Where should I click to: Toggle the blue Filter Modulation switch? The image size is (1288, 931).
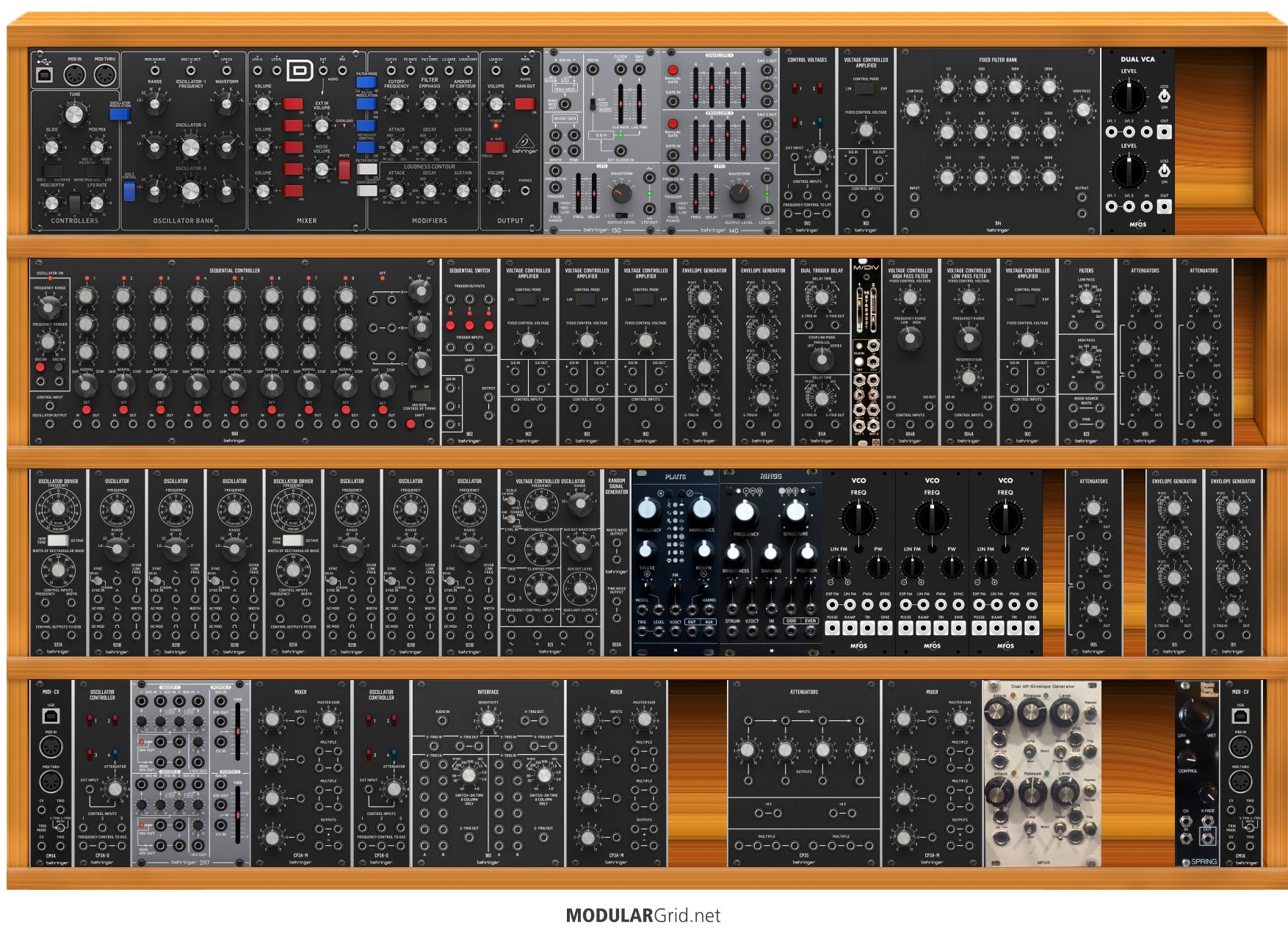pos(366,104)
